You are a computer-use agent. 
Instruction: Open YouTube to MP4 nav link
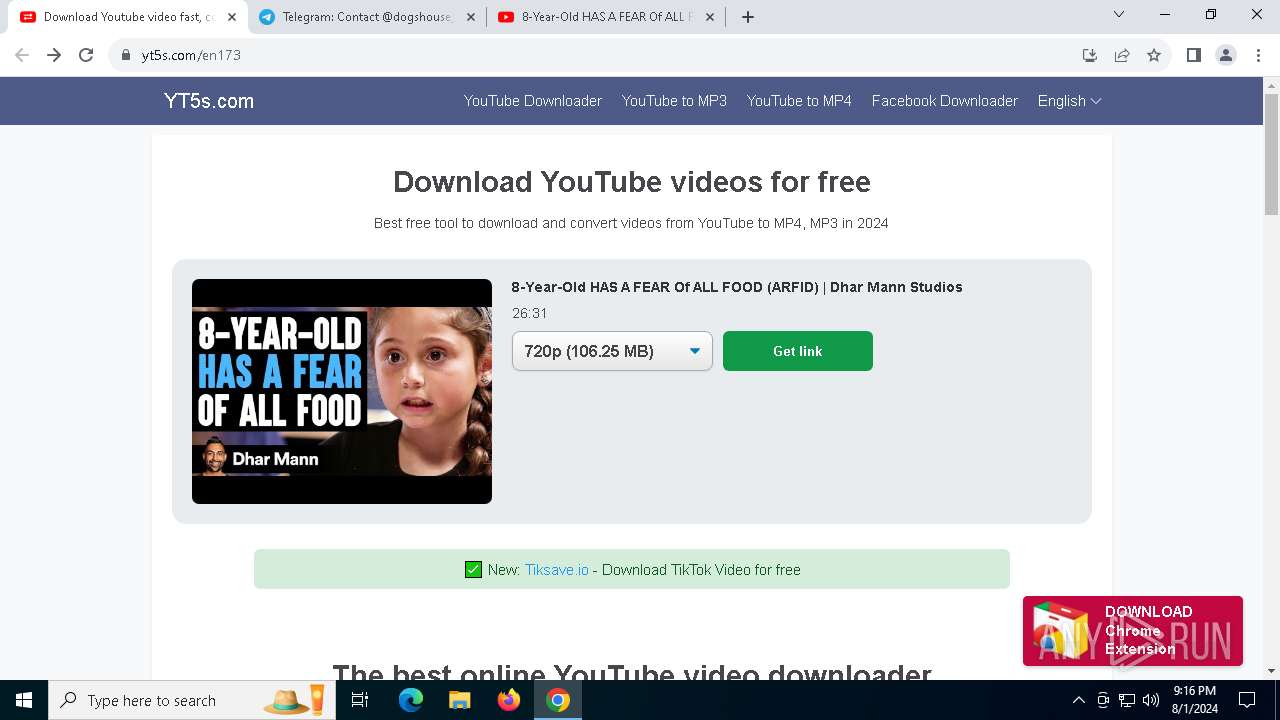pos(799,101)
